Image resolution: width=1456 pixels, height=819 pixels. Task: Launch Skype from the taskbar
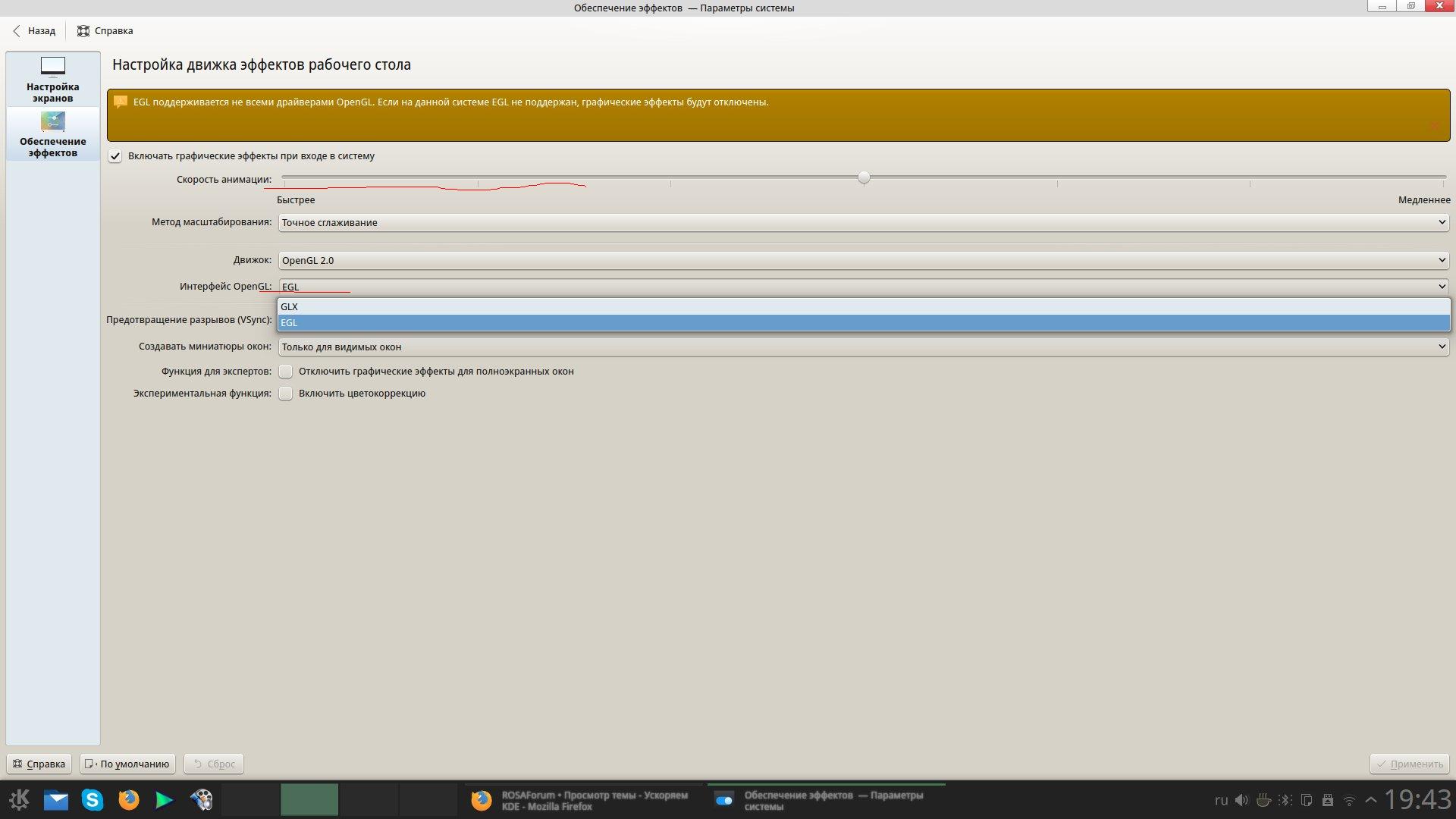tap(93, 799)
